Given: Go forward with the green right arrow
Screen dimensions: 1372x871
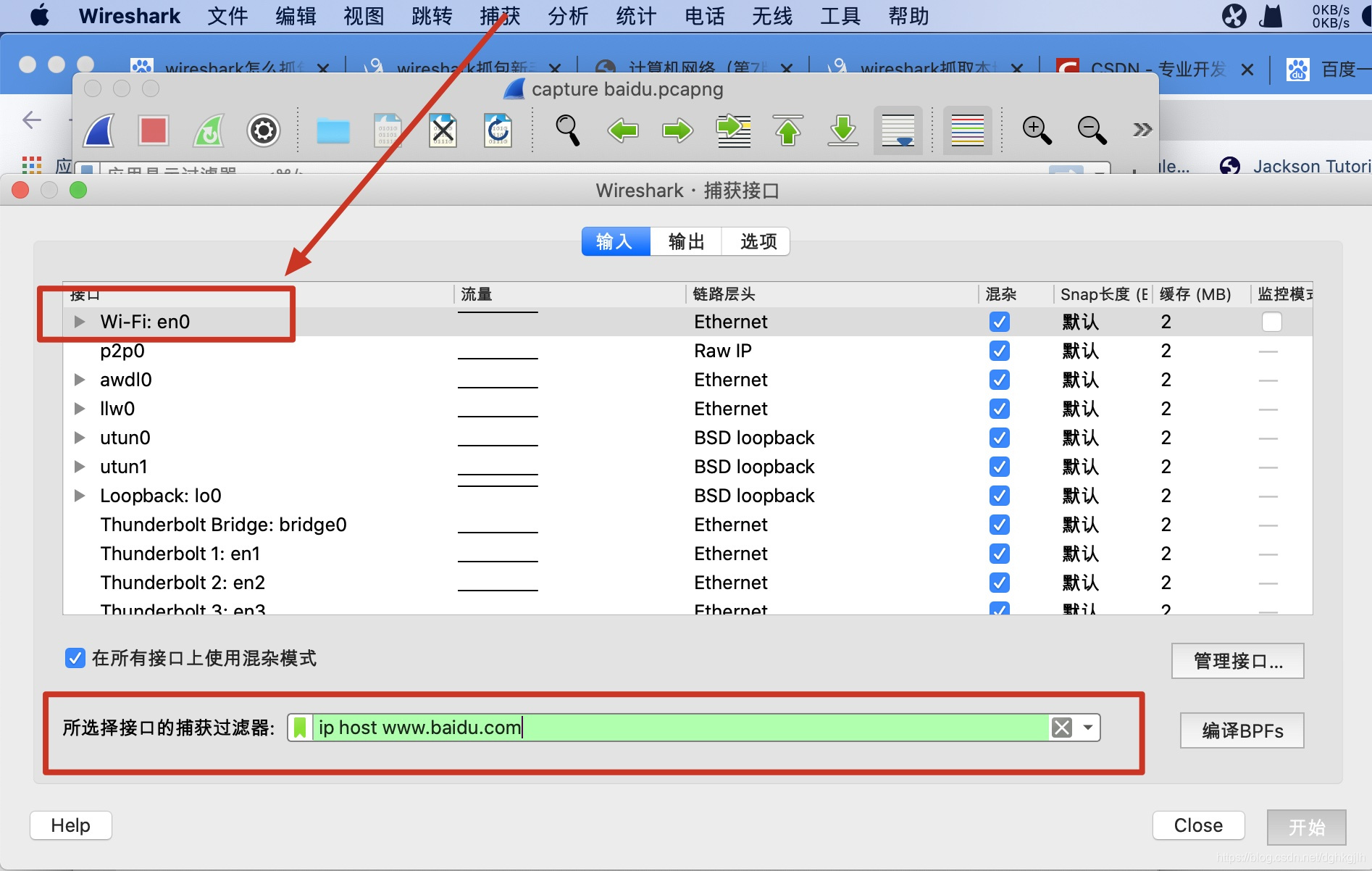Looking at the screenshot, I should point(678,131).
